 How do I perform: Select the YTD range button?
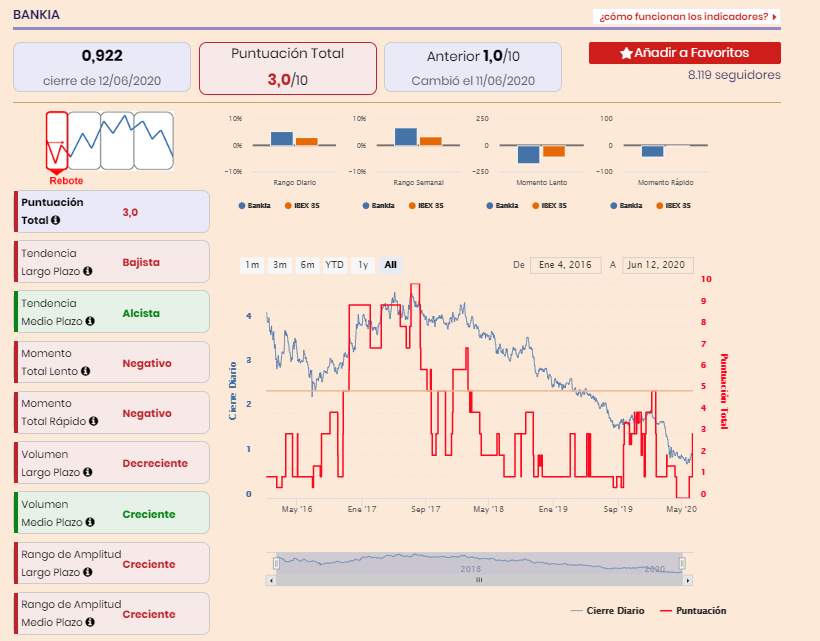click(x=335, y=265)
